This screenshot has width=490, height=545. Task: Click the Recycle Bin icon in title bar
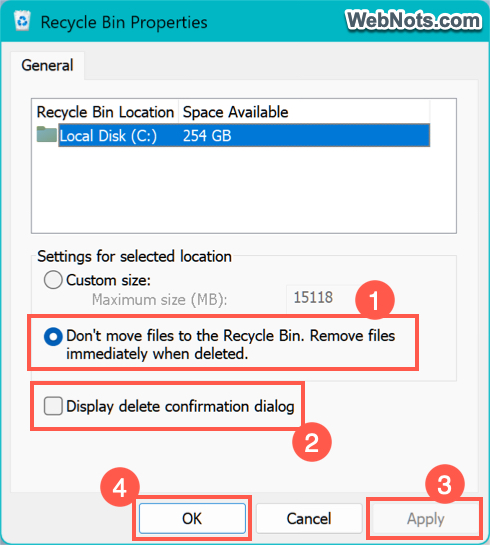click(x=23, y=21)
